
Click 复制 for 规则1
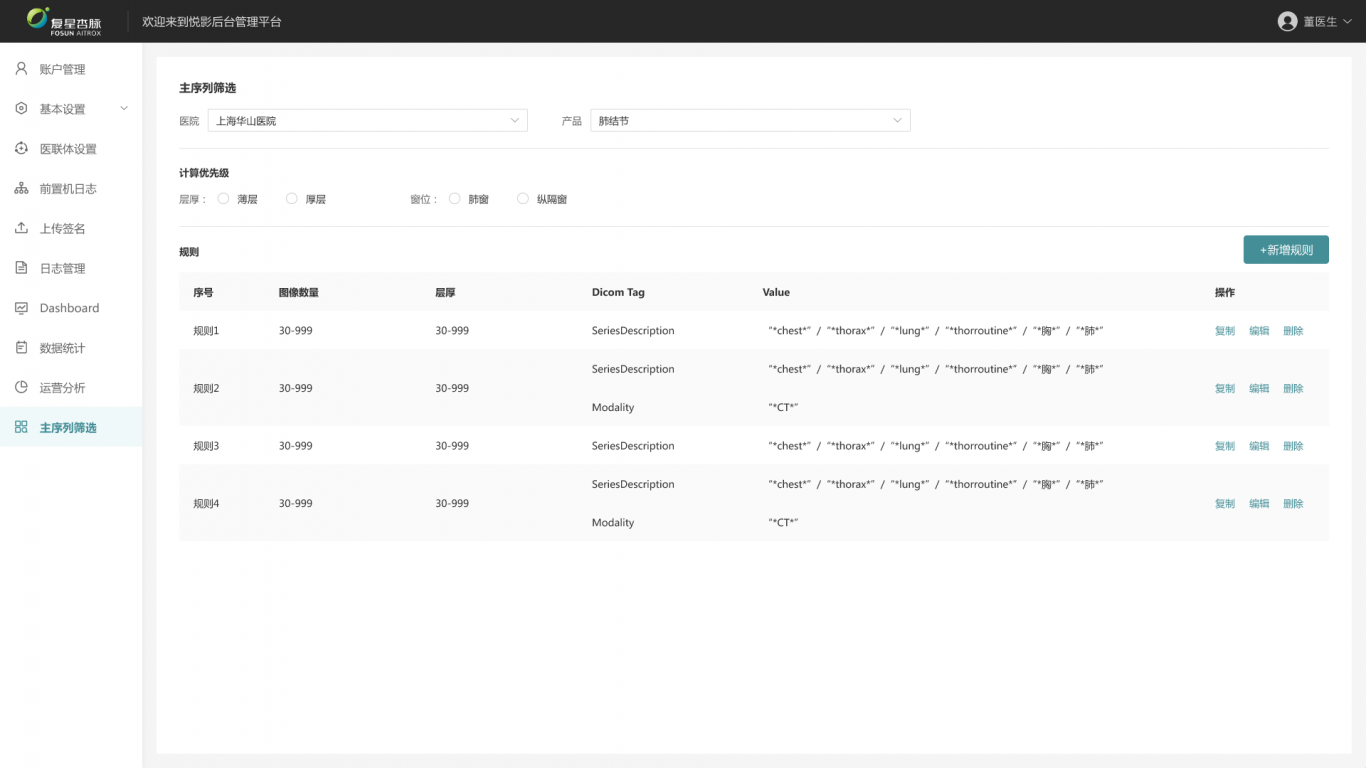(x=1225, y=331)
